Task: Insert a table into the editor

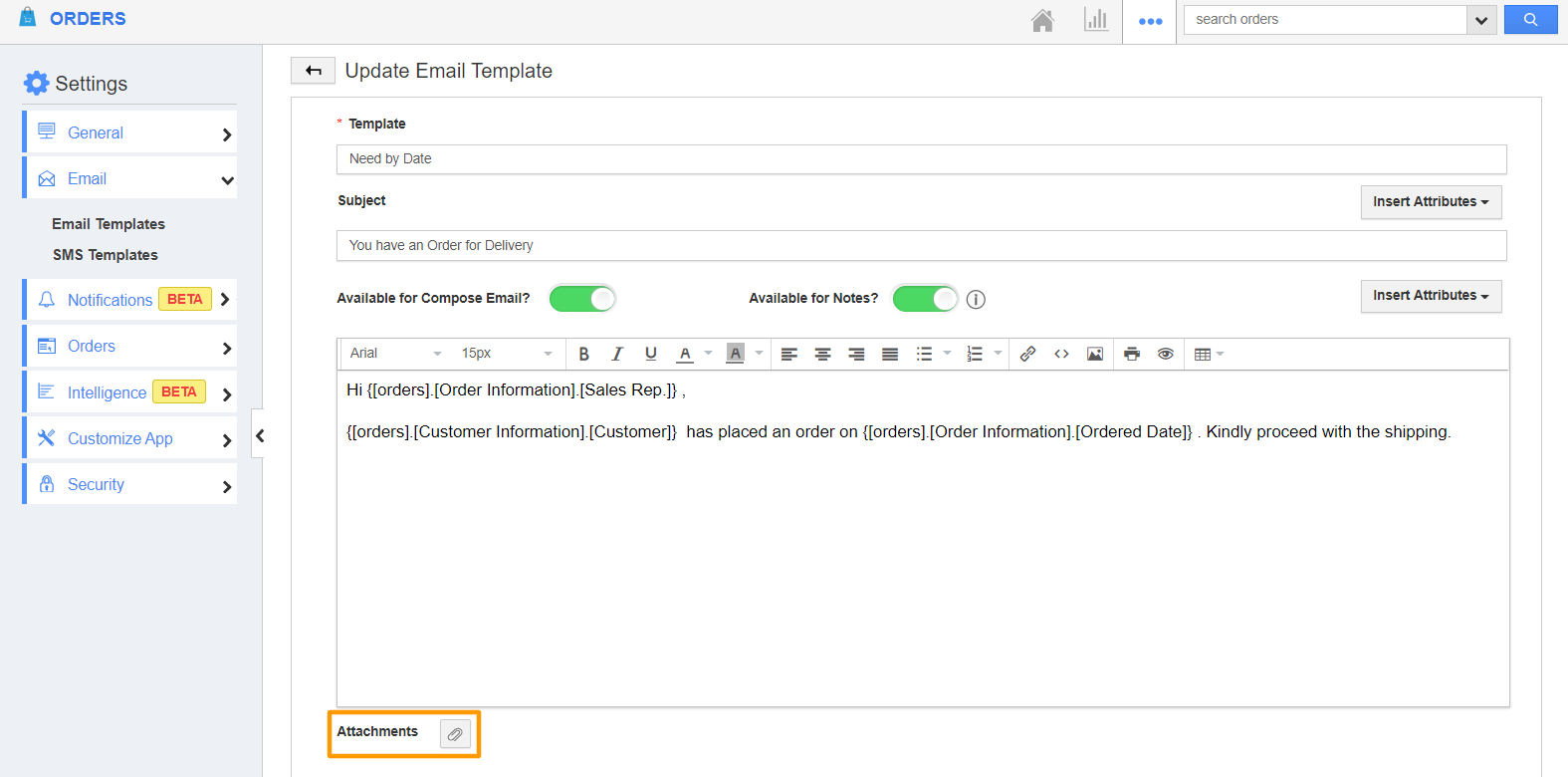Action: [x=1203, y=354]
